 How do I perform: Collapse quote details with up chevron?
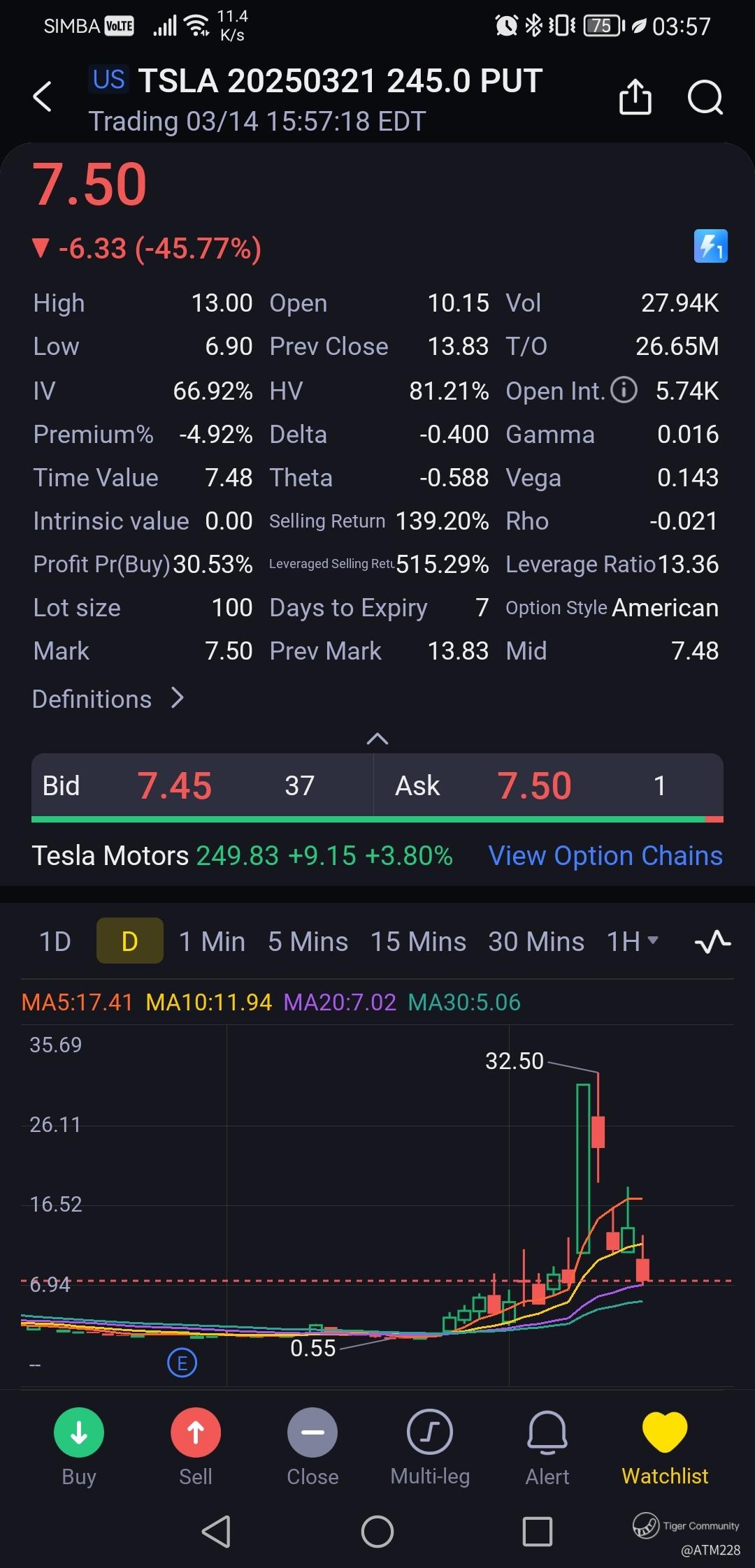[377, 739]
